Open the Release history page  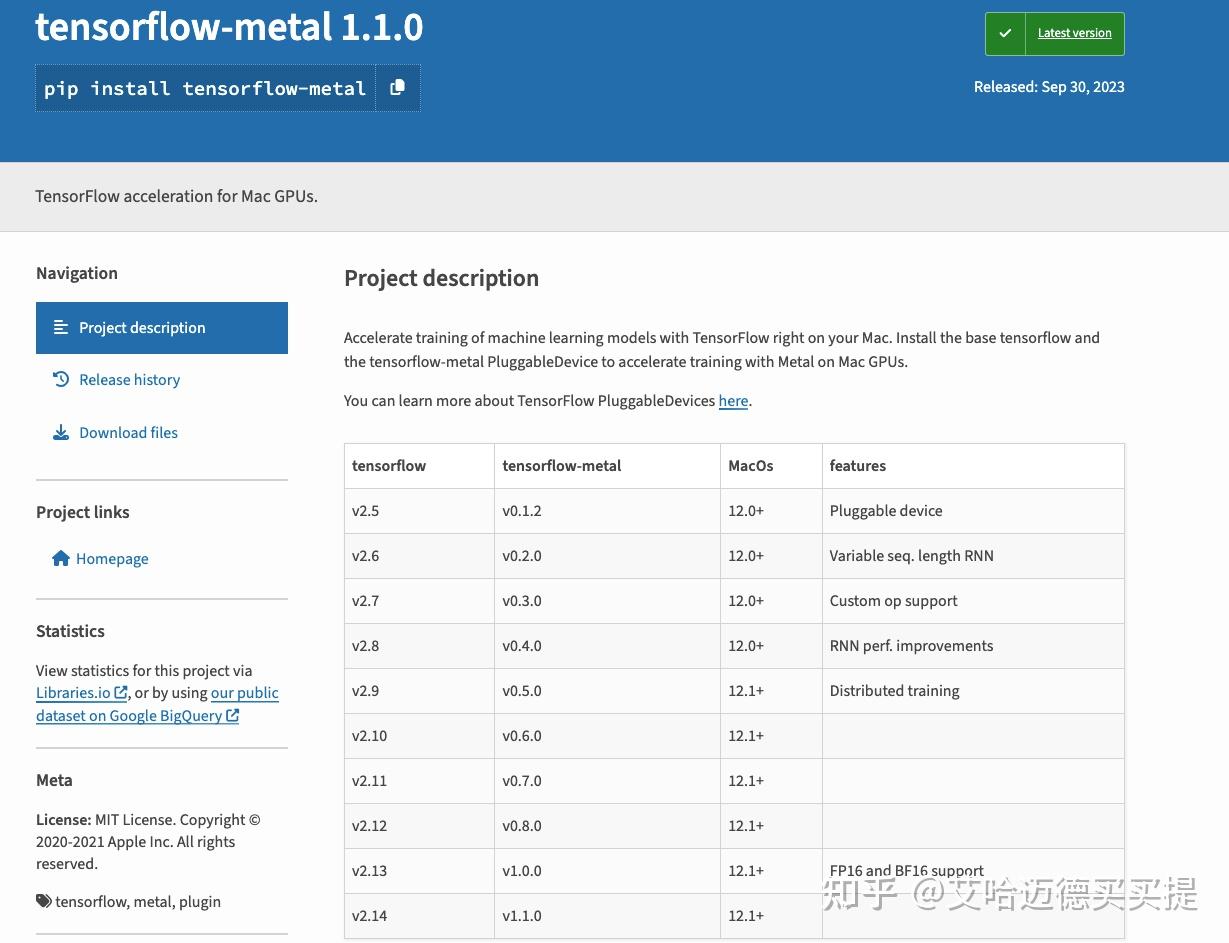pos(129,379)
